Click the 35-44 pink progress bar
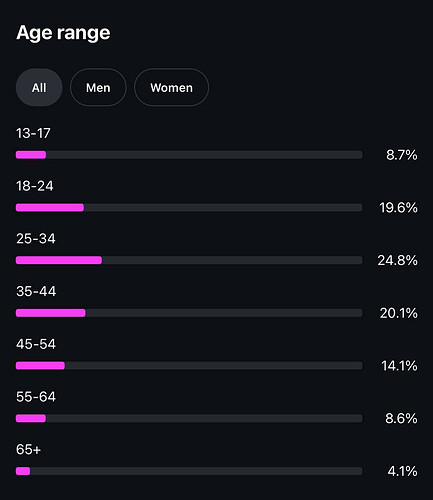433x500 pixels. click(51, 313)
